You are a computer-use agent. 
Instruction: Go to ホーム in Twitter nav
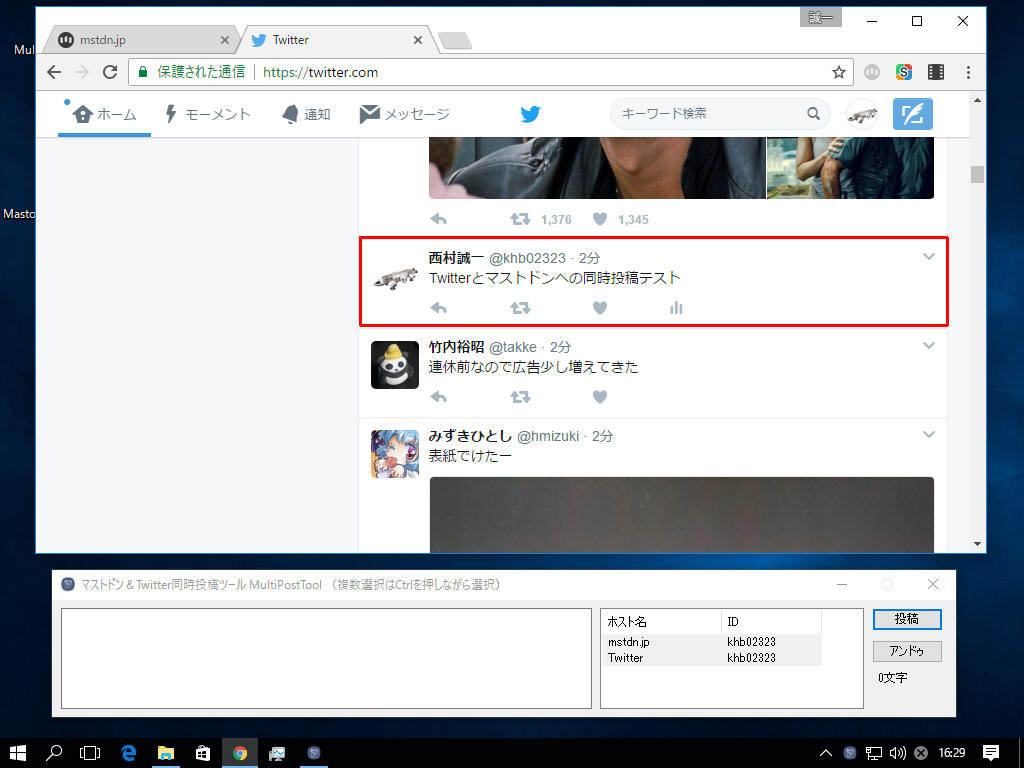pyautogui.click(x=104, y=114)
